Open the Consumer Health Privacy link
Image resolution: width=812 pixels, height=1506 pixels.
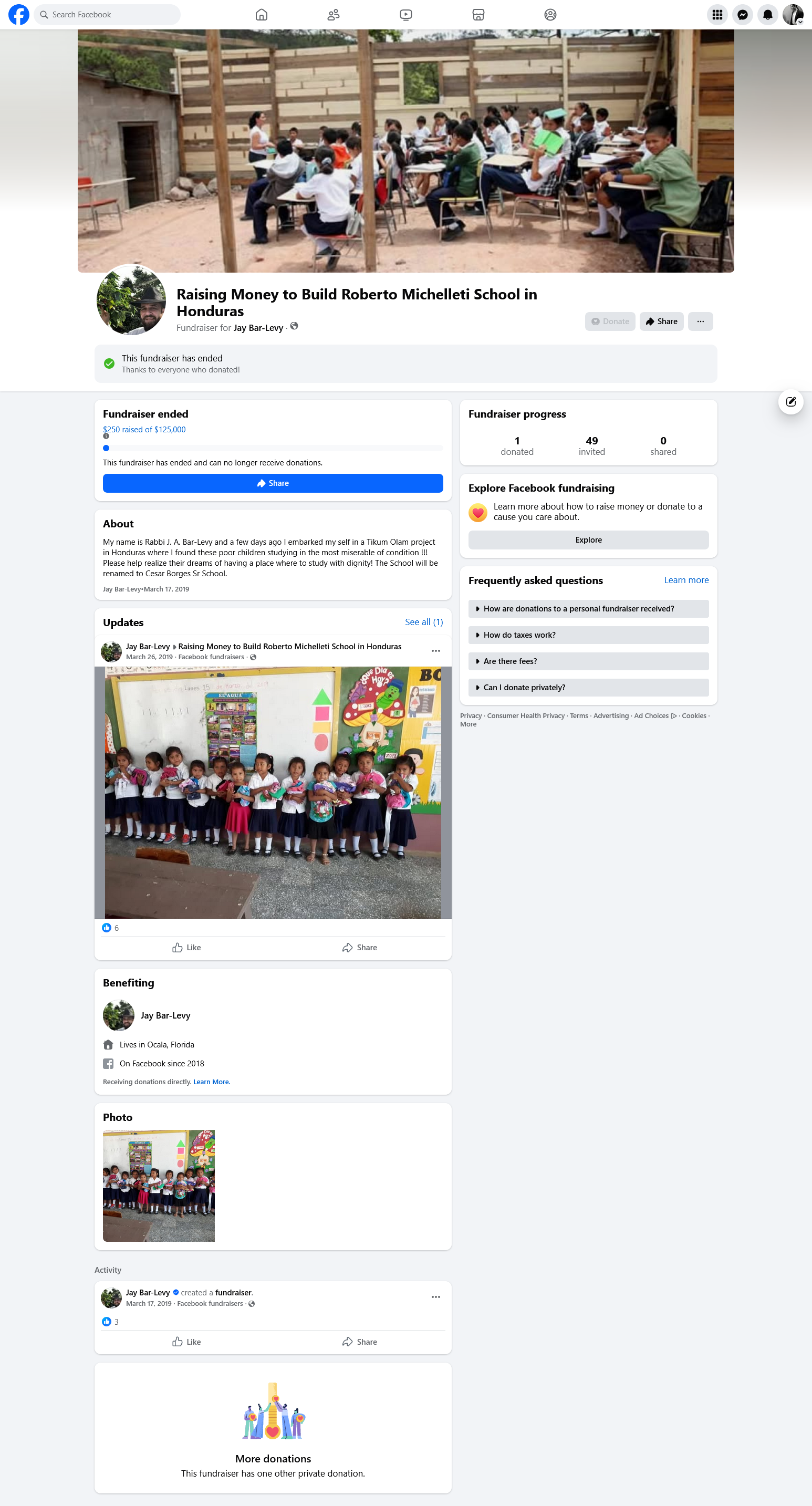pyautogui.click(x=526, y=715)
